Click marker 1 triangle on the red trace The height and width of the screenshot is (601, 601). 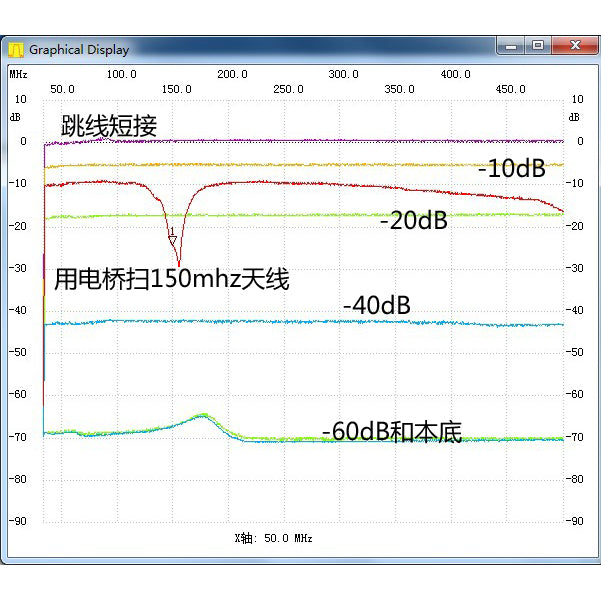point(172,236)
